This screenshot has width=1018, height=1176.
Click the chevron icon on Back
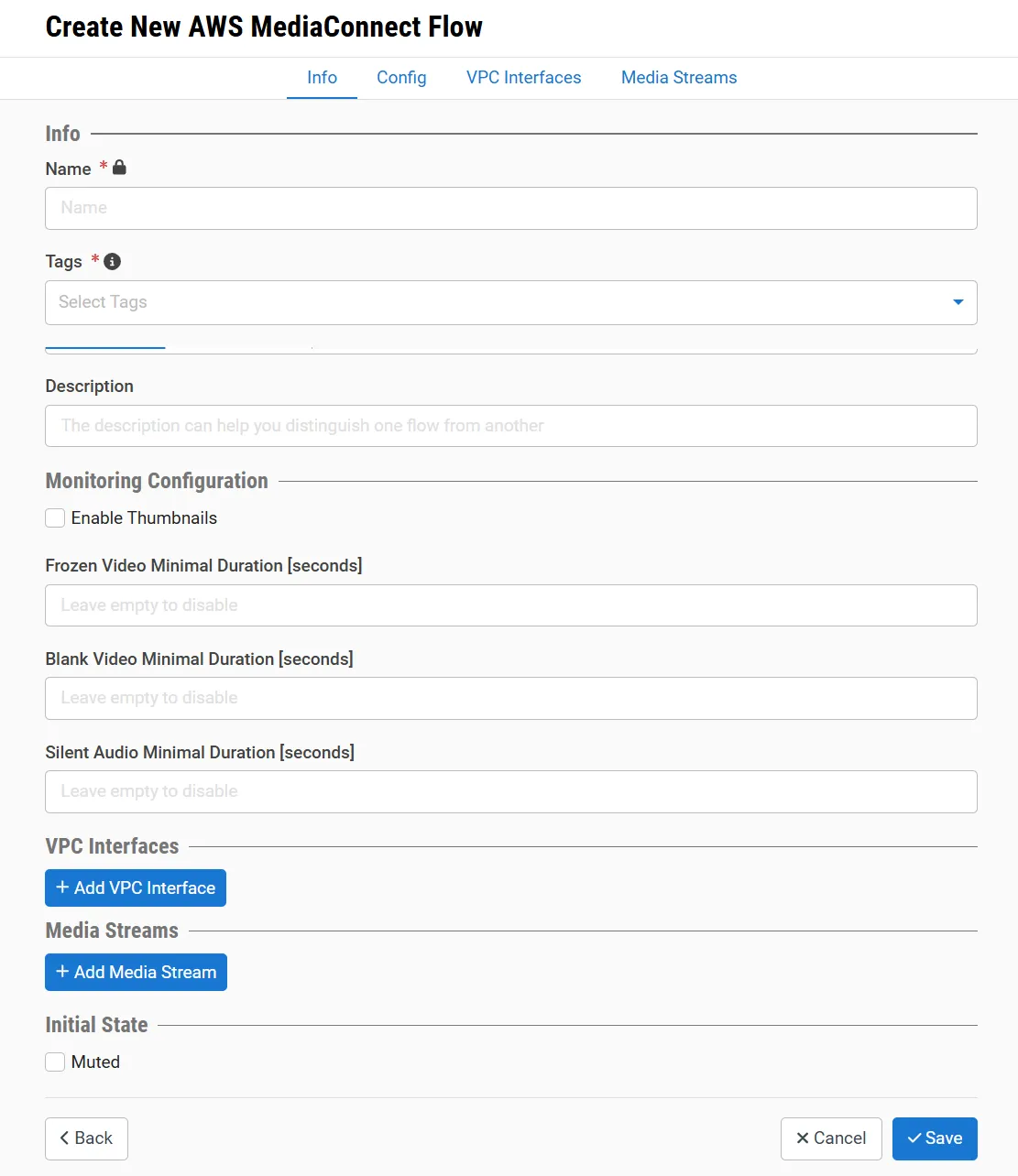[64, 1138]
